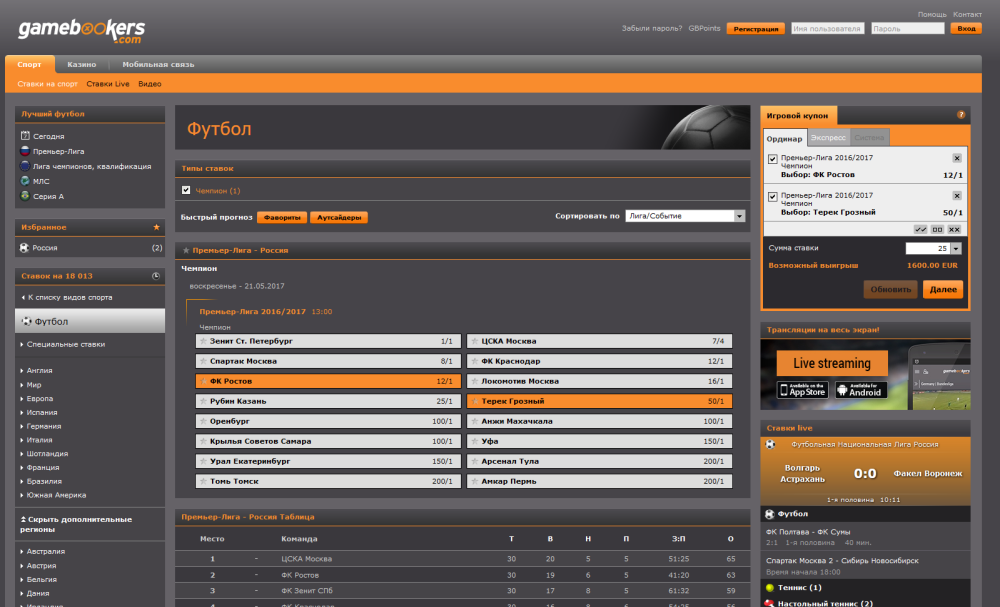Deselect the highlighted Терек Грозный 50/1 odds

pos(599,401)
